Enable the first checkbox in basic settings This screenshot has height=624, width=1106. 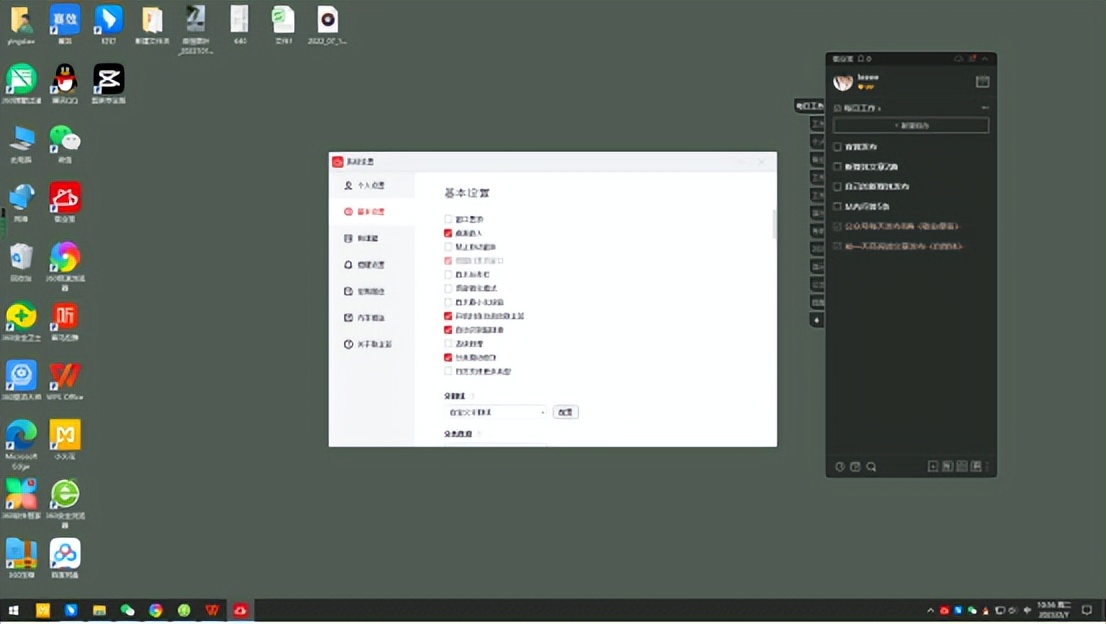pyautogui.click(x=448, y=219)
